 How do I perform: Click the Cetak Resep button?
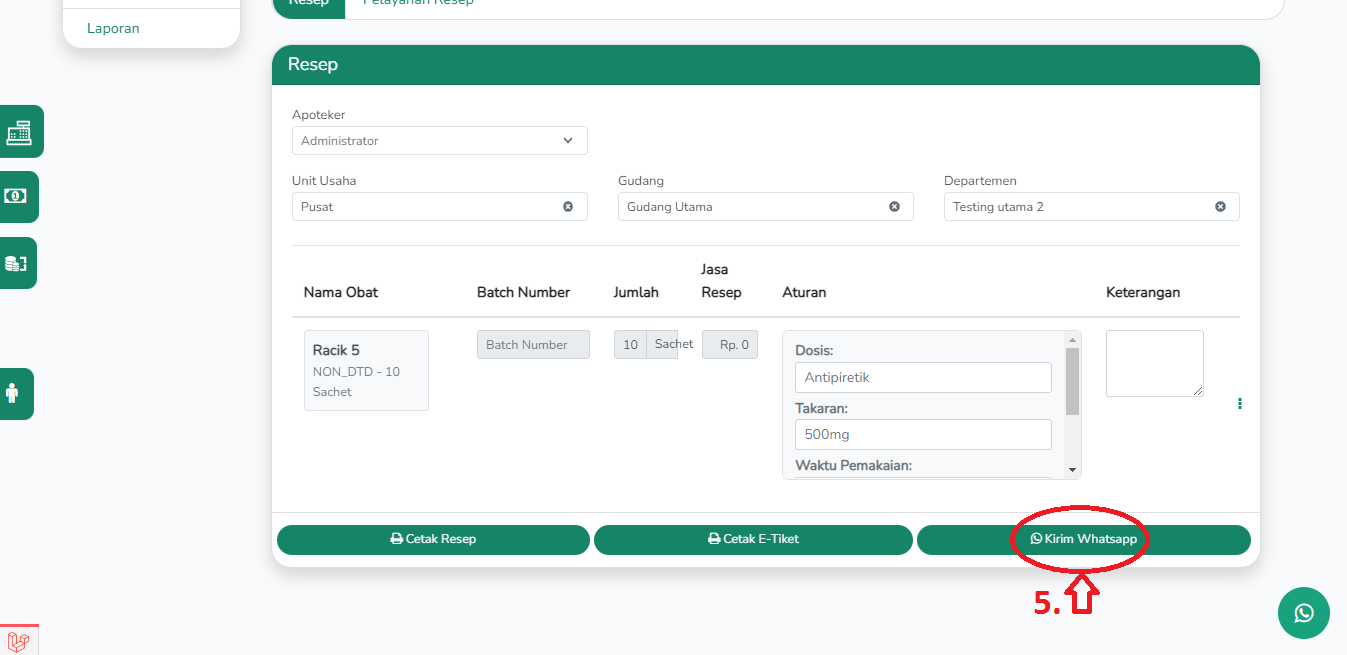point(433,539)
